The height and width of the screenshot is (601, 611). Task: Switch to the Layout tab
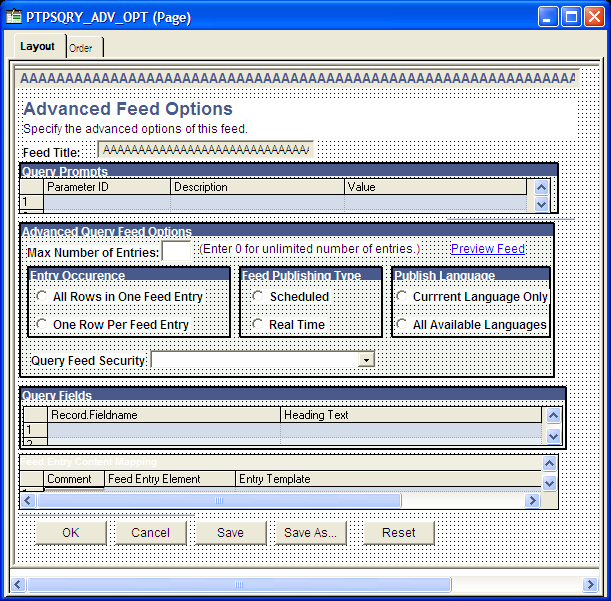click(x=37, y=46)
